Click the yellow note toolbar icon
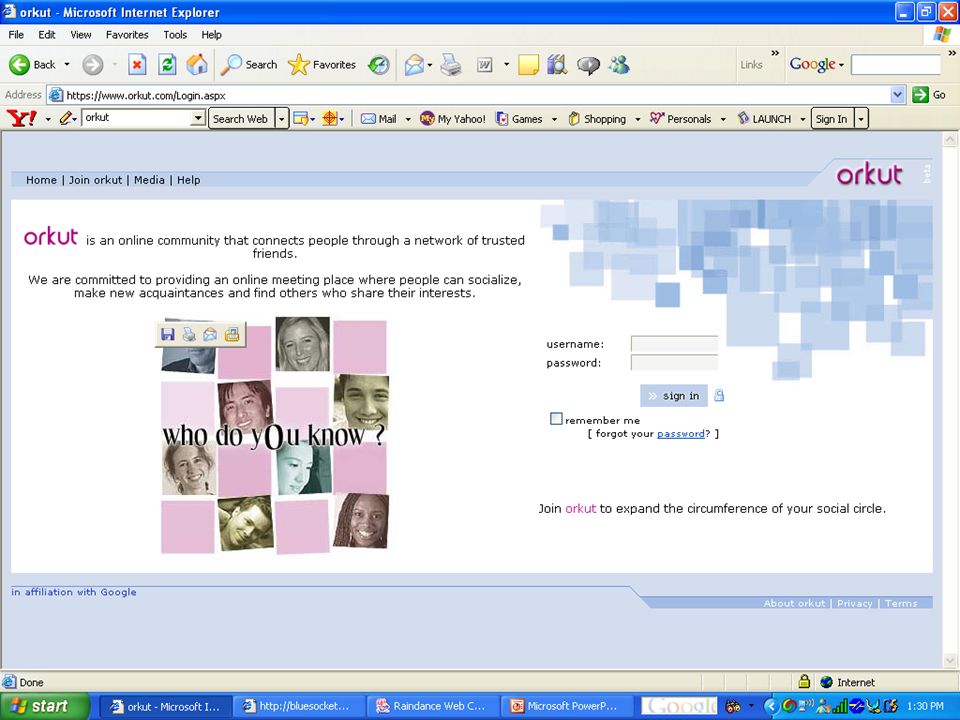Screen dimensions: 960x720 528,64
